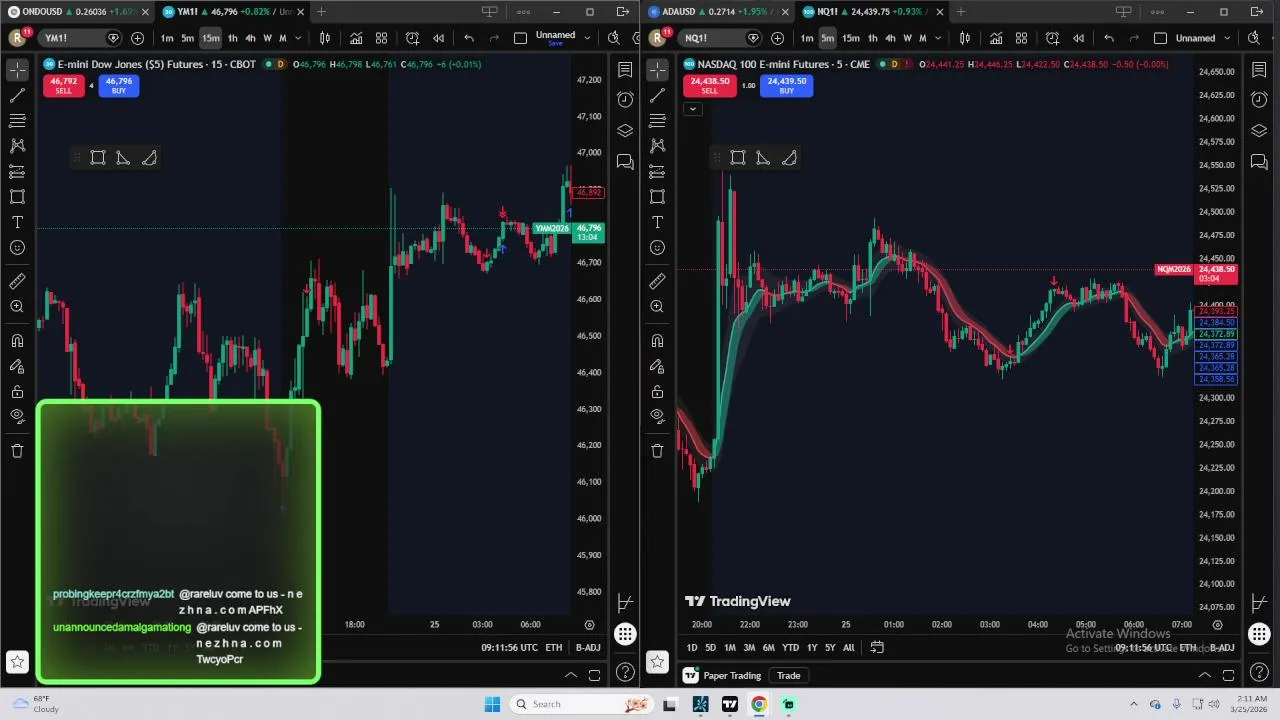Remove drawings trash icon in right NQ1! window
This screenshot has height=720, width=1280.
point(657,451)
